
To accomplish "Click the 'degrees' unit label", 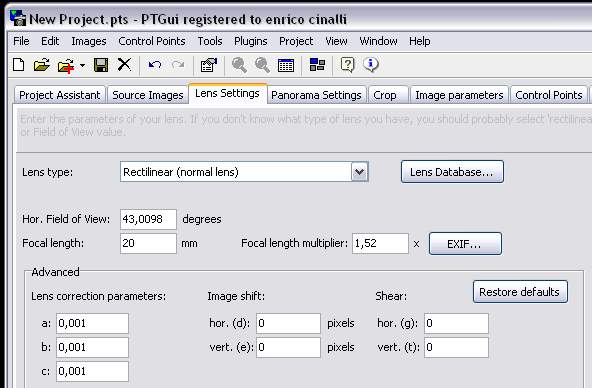I will (x=202, y=219).
